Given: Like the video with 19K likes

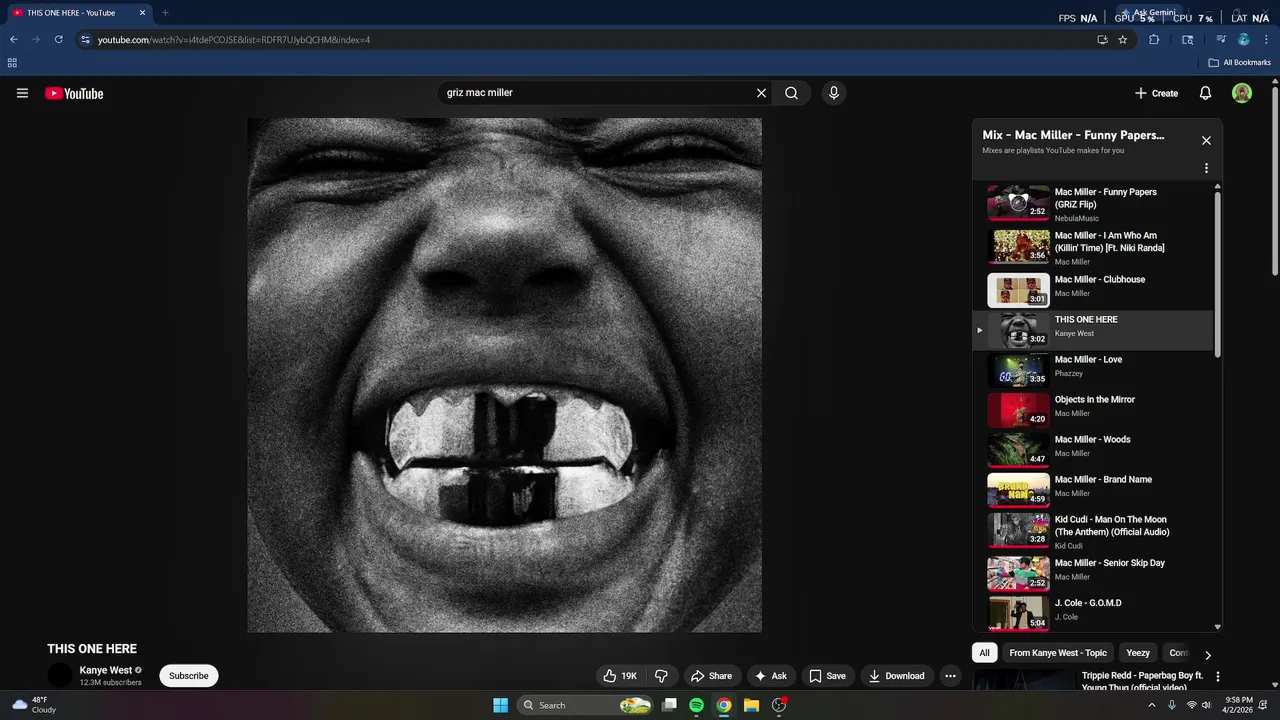Looking at the screenshot, I should pyautogui.click(x=619, y=676).
